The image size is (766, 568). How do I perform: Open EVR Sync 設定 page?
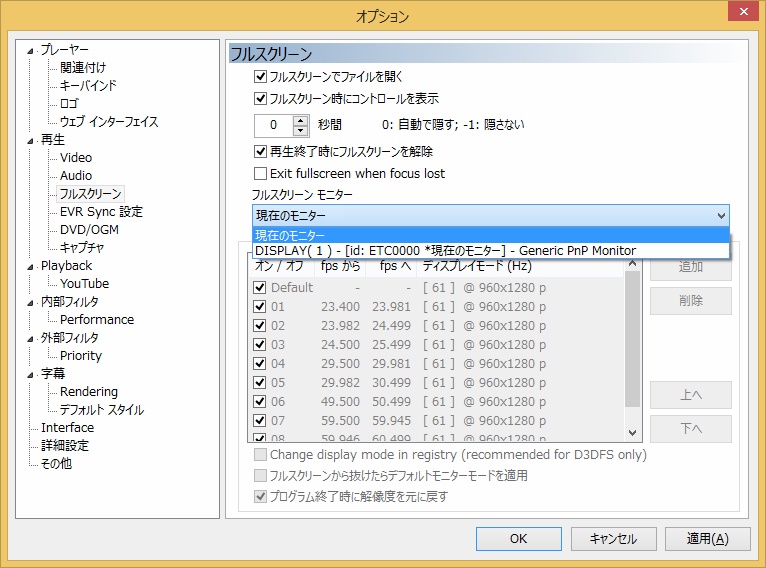101,211
